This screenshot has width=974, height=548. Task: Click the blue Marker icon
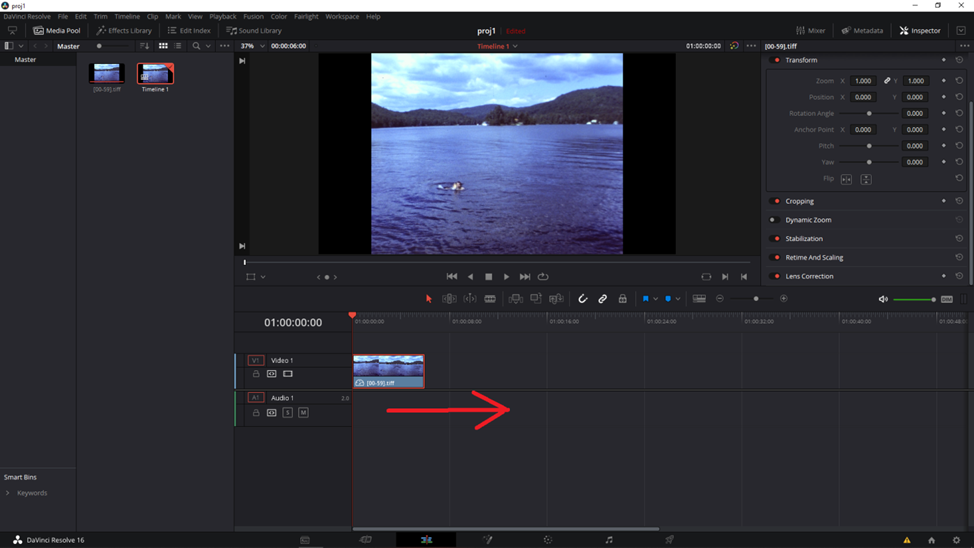coord(668,299)
